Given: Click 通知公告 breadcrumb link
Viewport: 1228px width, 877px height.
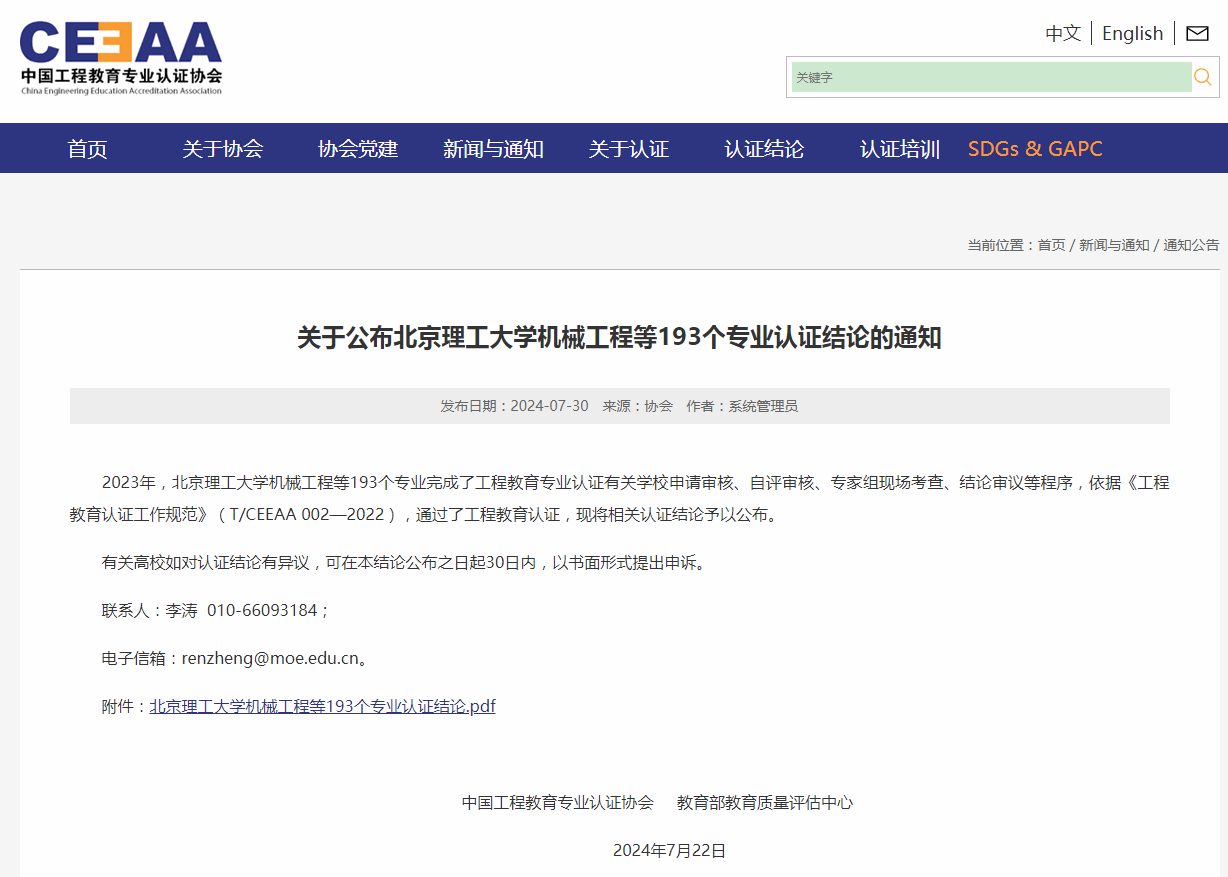Looking at the screenshot, I should tap(1191, 245).
